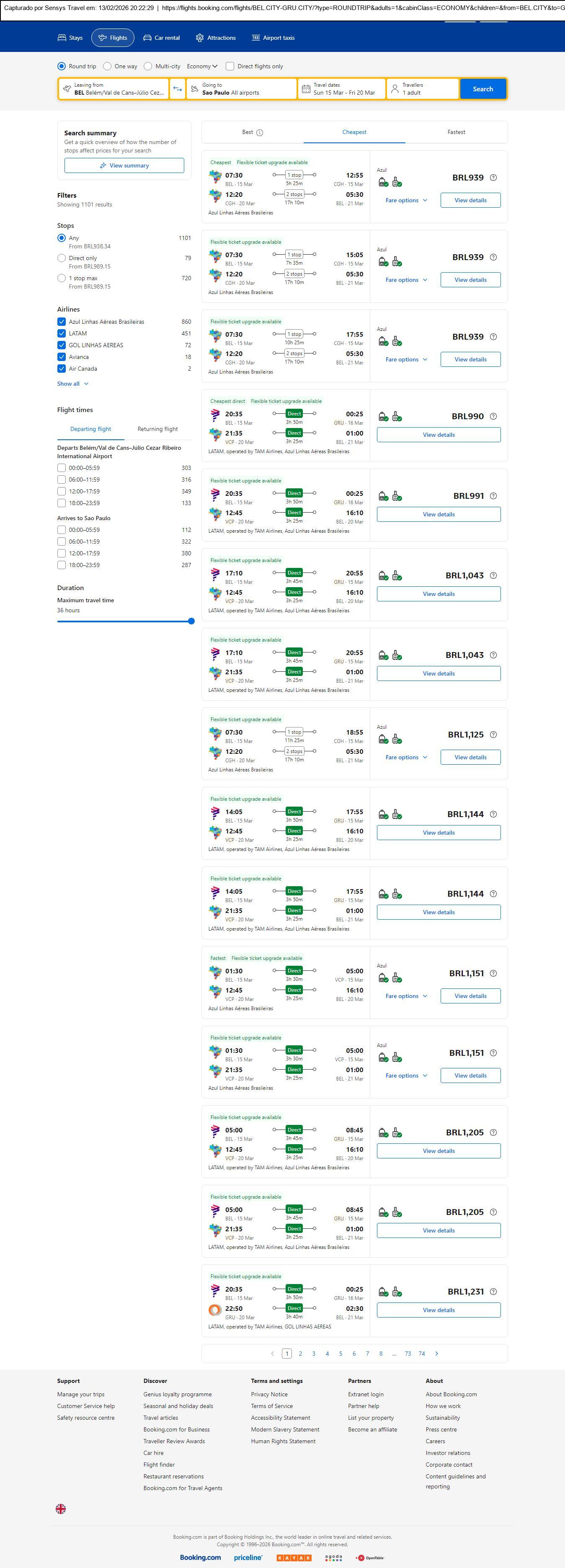Viewport: 565px width, 1568px height.
Task: Click the Going to Sao Paulo field
Action: [x=241, y=89]
